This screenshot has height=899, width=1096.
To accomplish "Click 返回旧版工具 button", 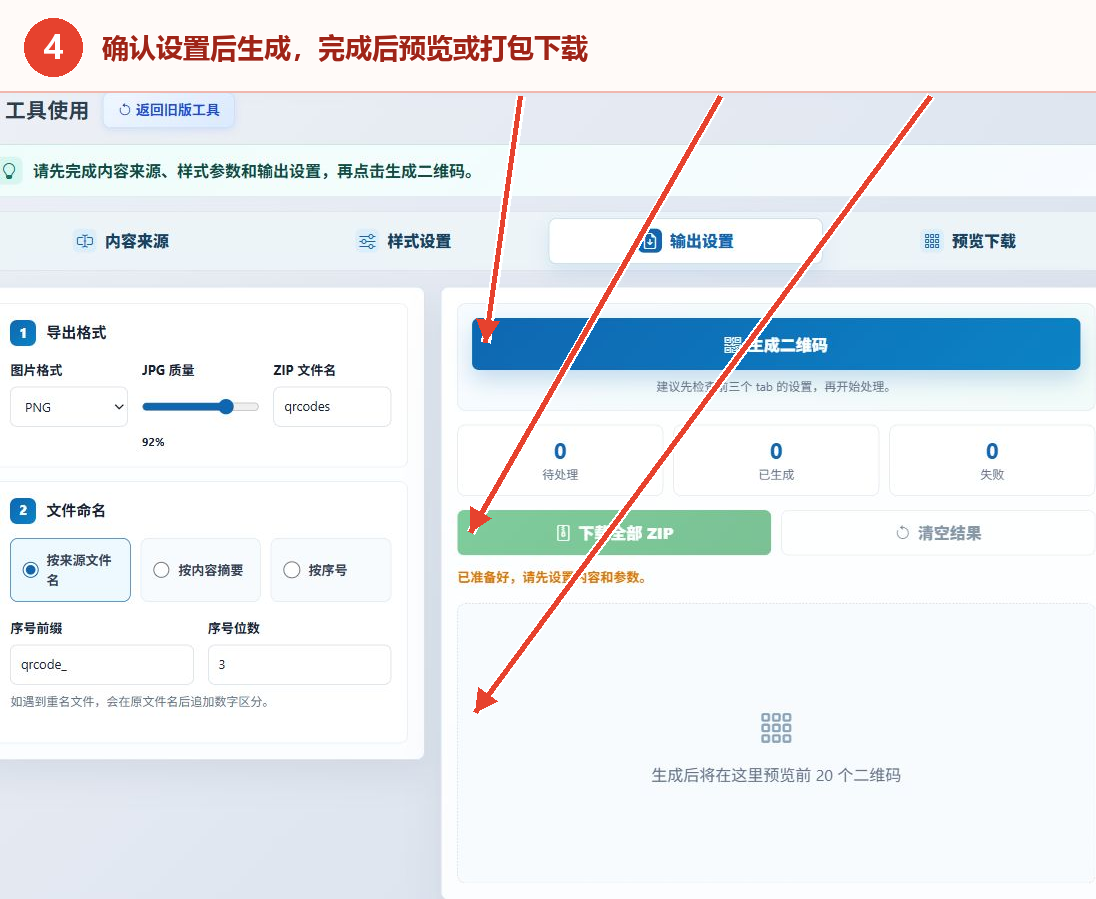I will coord(168,110).
